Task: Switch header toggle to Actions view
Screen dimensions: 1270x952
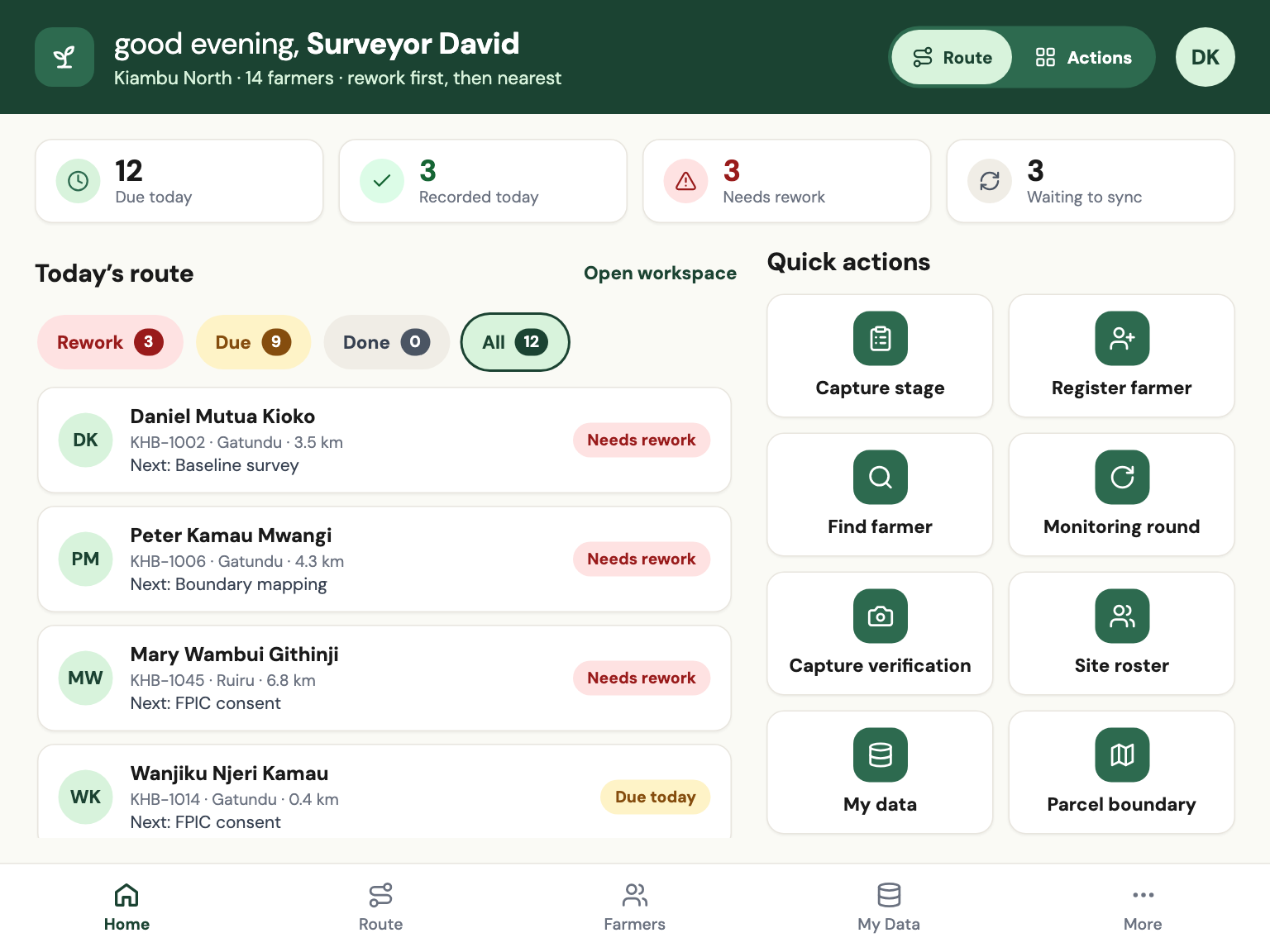Action: [x=1083, y=57]
